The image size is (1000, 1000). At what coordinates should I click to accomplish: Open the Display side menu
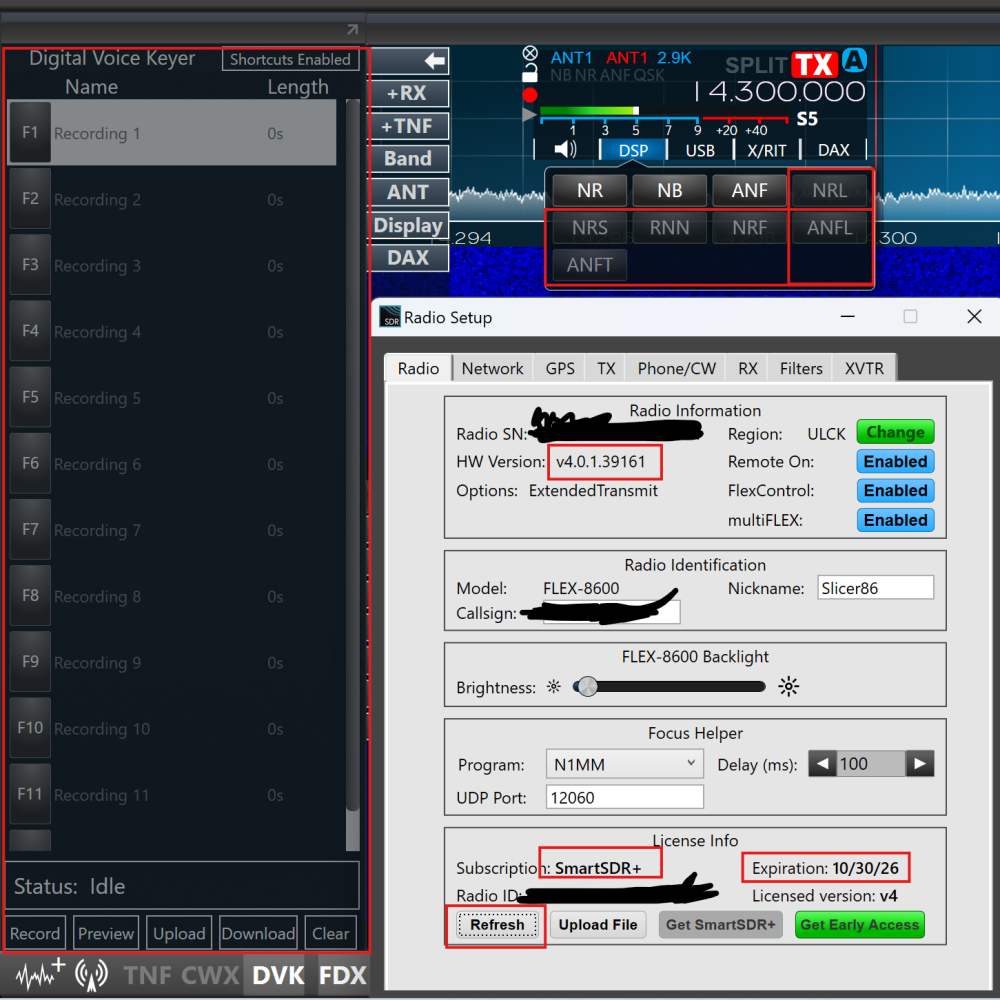pyautogui.click(x=409, y=225)
